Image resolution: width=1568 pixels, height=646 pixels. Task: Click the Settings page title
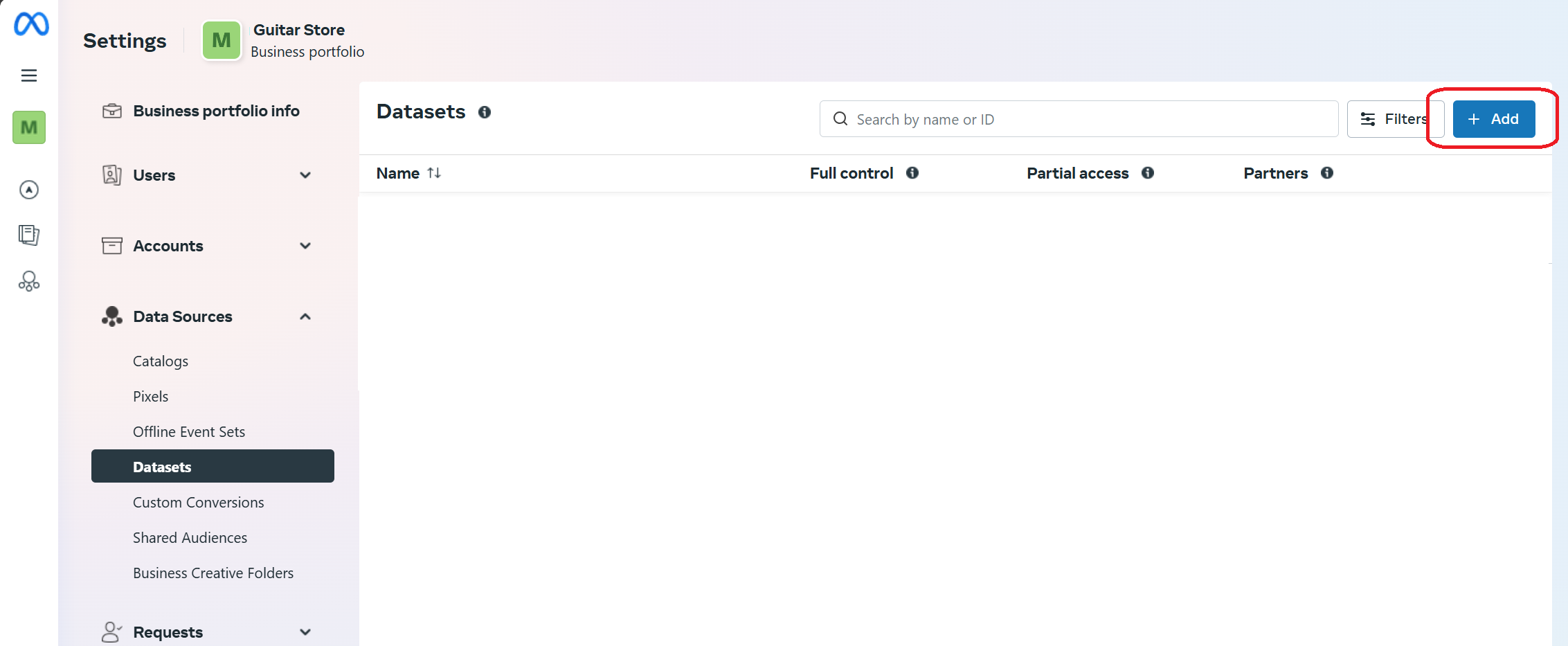pos(125,41)
